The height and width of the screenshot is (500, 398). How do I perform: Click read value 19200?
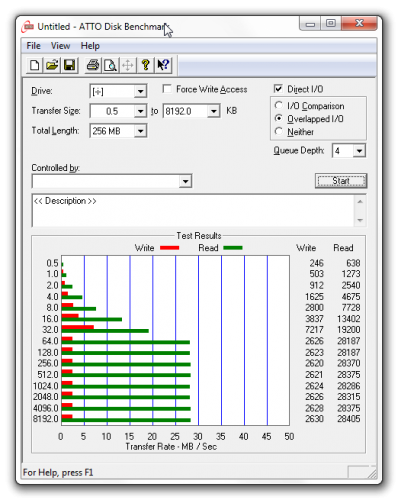pos(348,330)
